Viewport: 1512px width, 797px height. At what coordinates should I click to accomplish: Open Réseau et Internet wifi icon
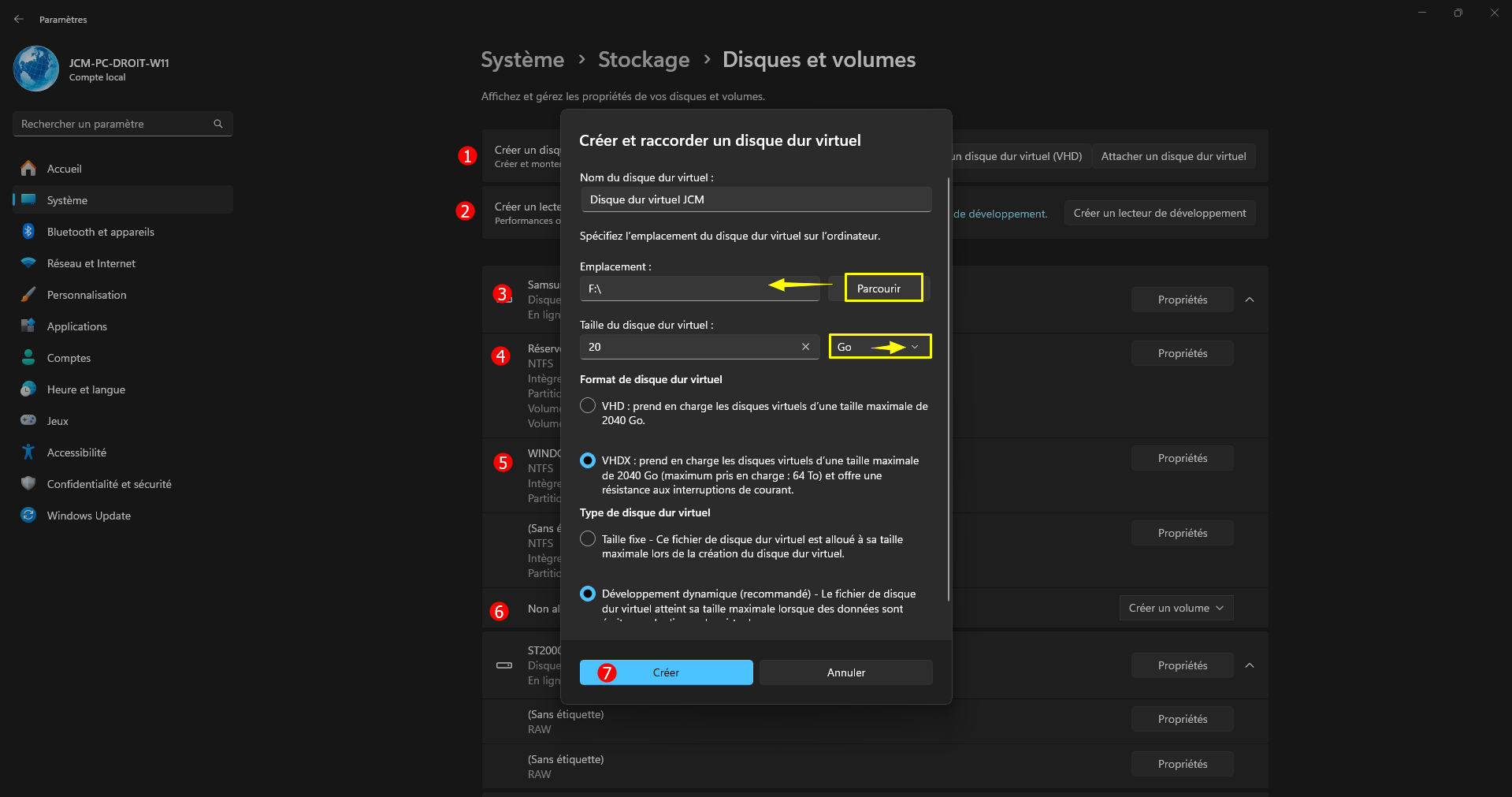click(x=28, y=263)
